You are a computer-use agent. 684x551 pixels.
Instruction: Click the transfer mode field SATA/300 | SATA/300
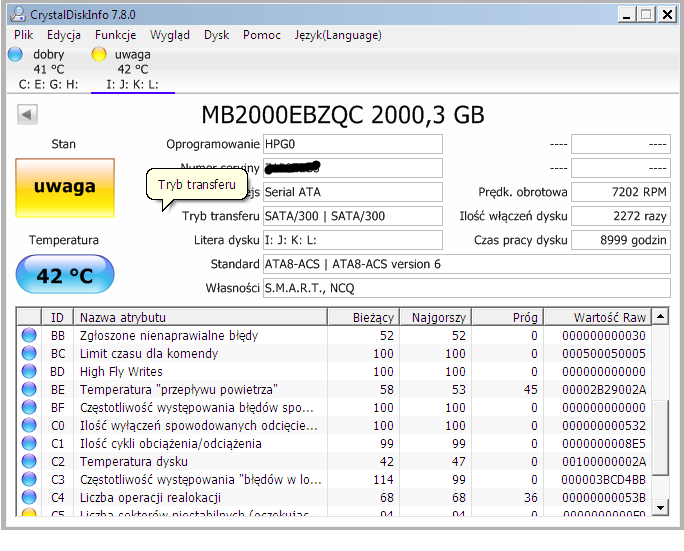coord(352,216)
